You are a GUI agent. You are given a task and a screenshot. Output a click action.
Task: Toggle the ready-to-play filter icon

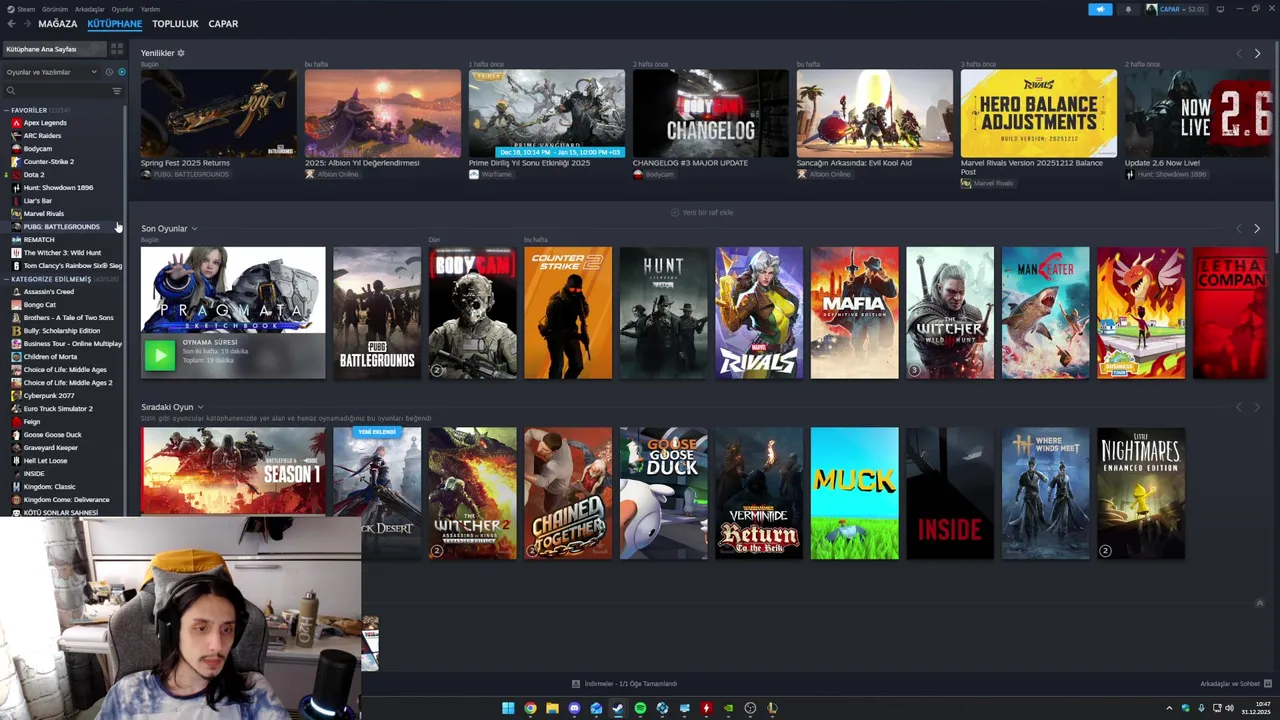click(x=122, y=72)
